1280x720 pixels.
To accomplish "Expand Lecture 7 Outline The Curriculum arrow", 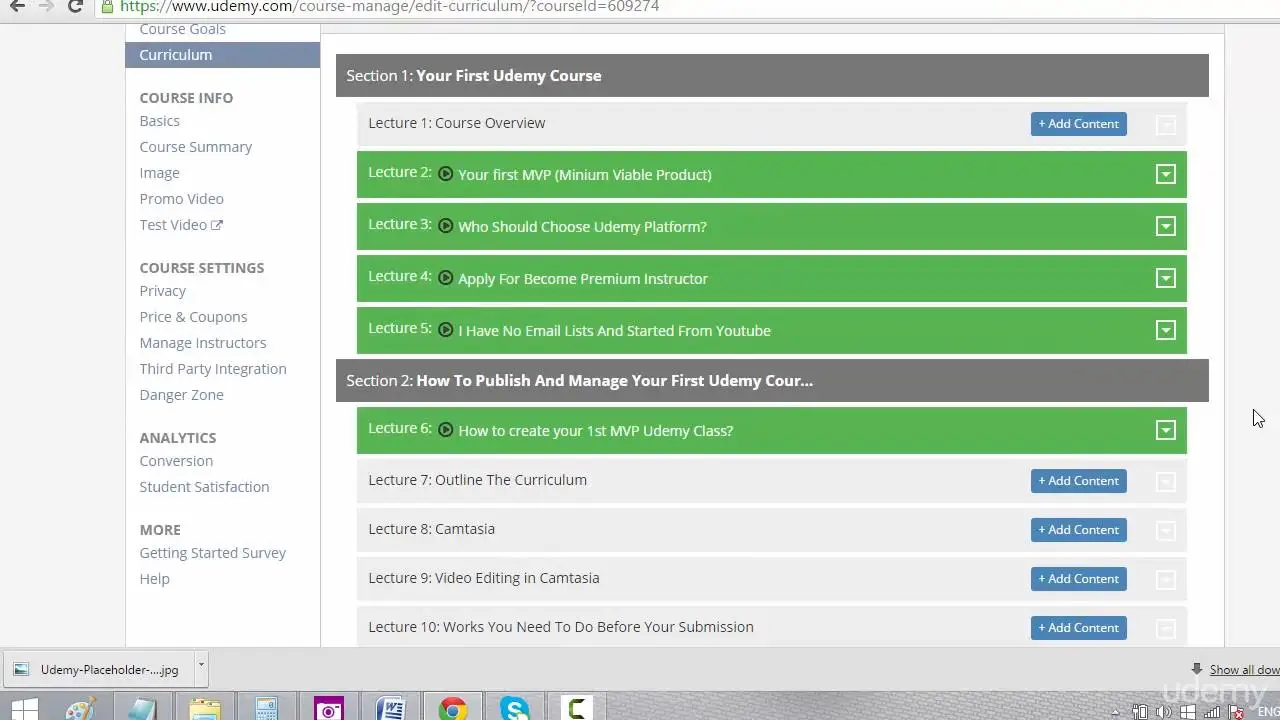I will coord(1165,482).
